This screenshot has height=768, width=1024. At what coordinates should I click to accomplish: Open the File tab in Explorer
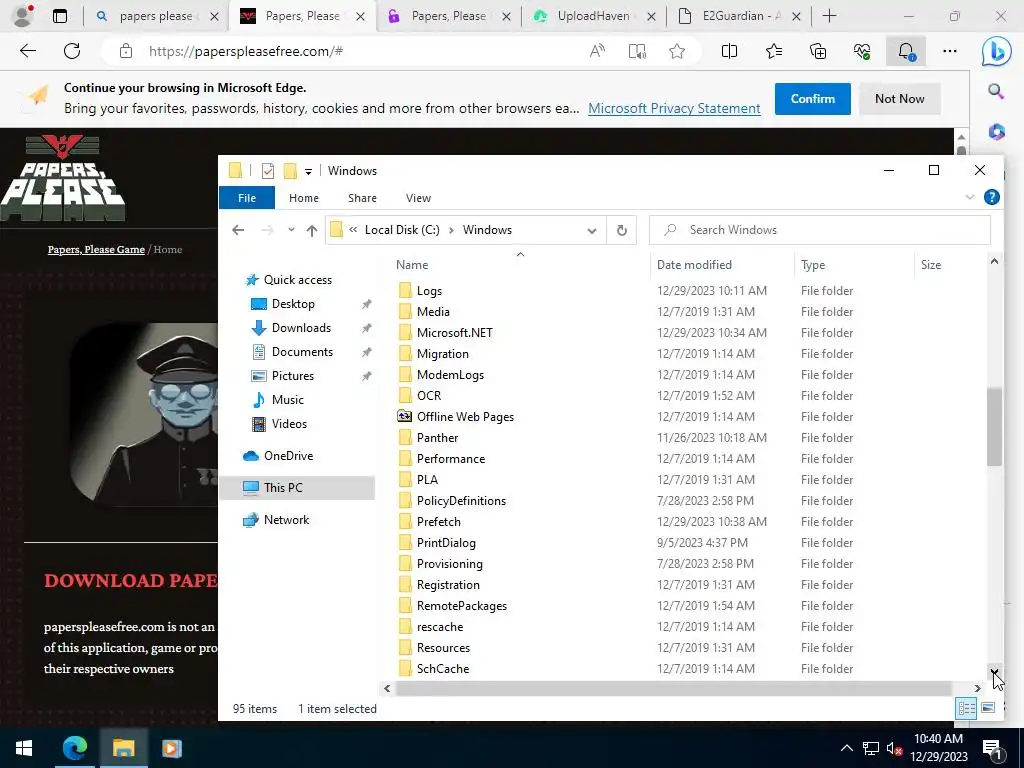(247, 198)
